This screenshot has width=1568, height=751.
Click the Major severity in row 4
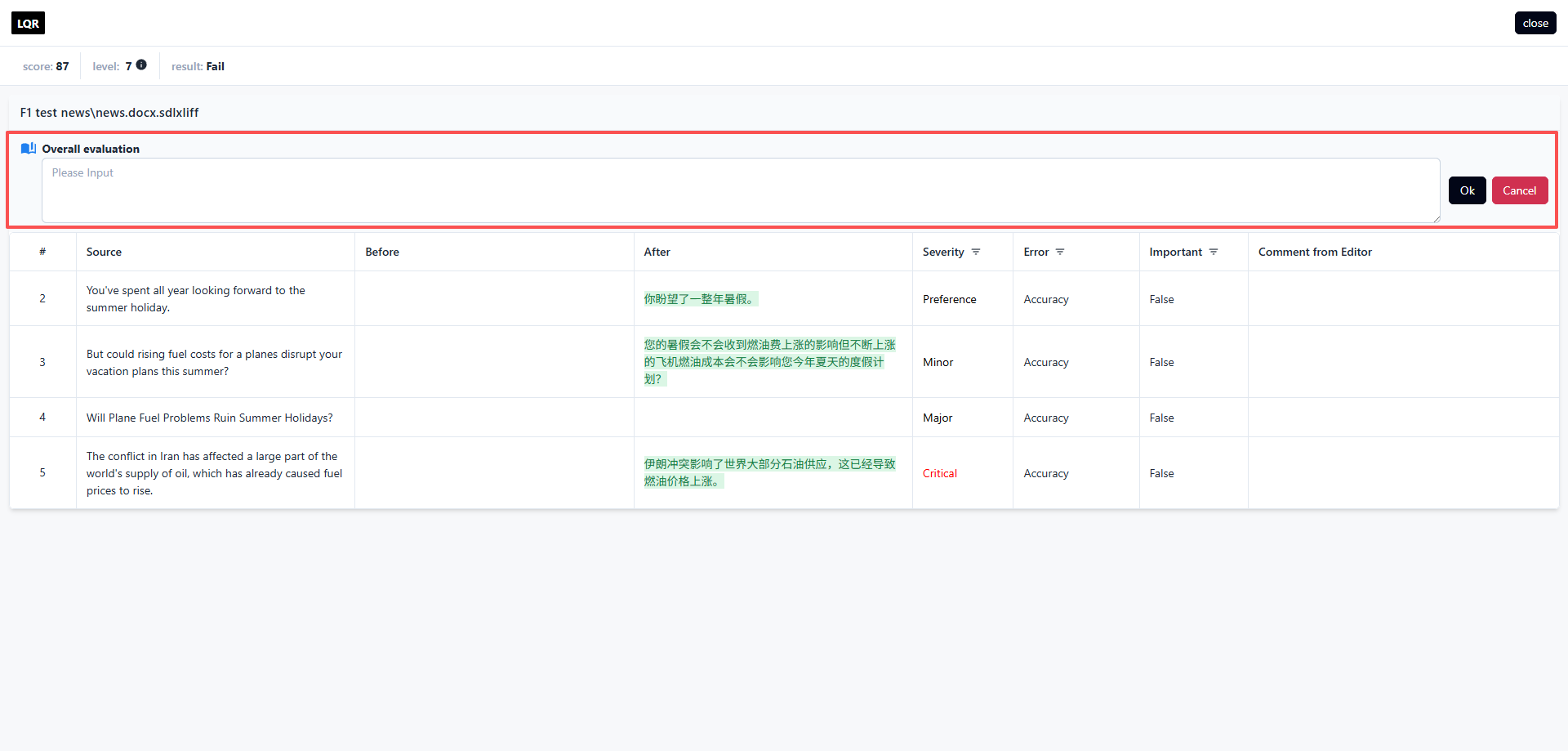938,418
